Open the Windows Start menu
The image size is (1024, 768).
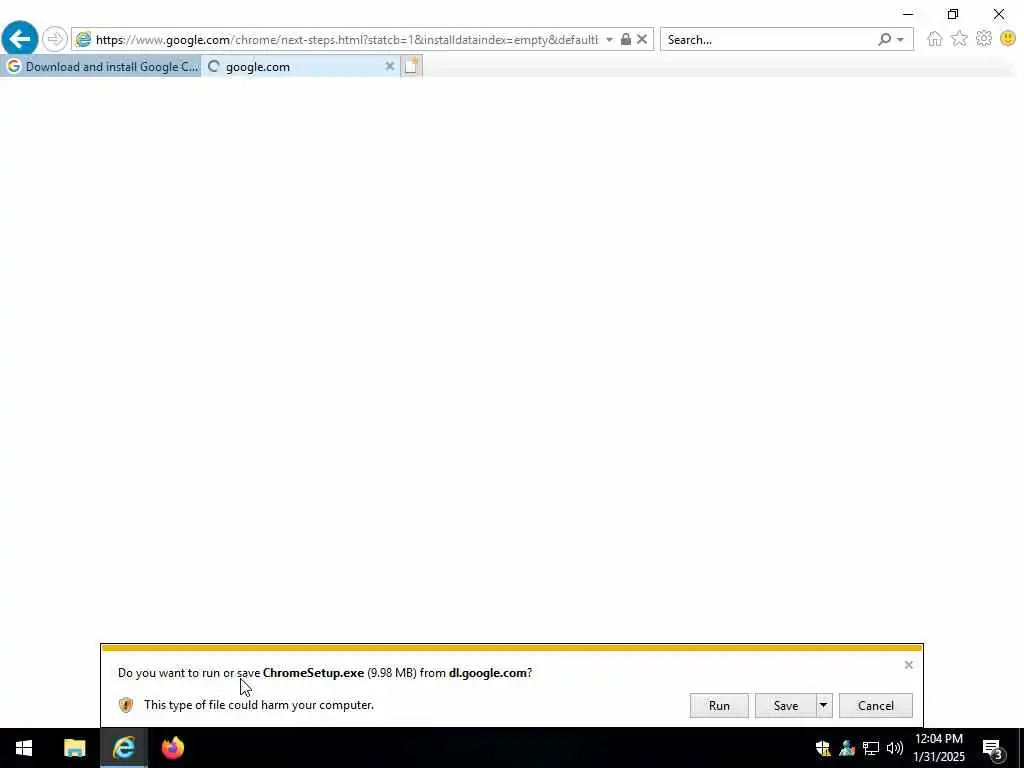[x=24, y=748]
